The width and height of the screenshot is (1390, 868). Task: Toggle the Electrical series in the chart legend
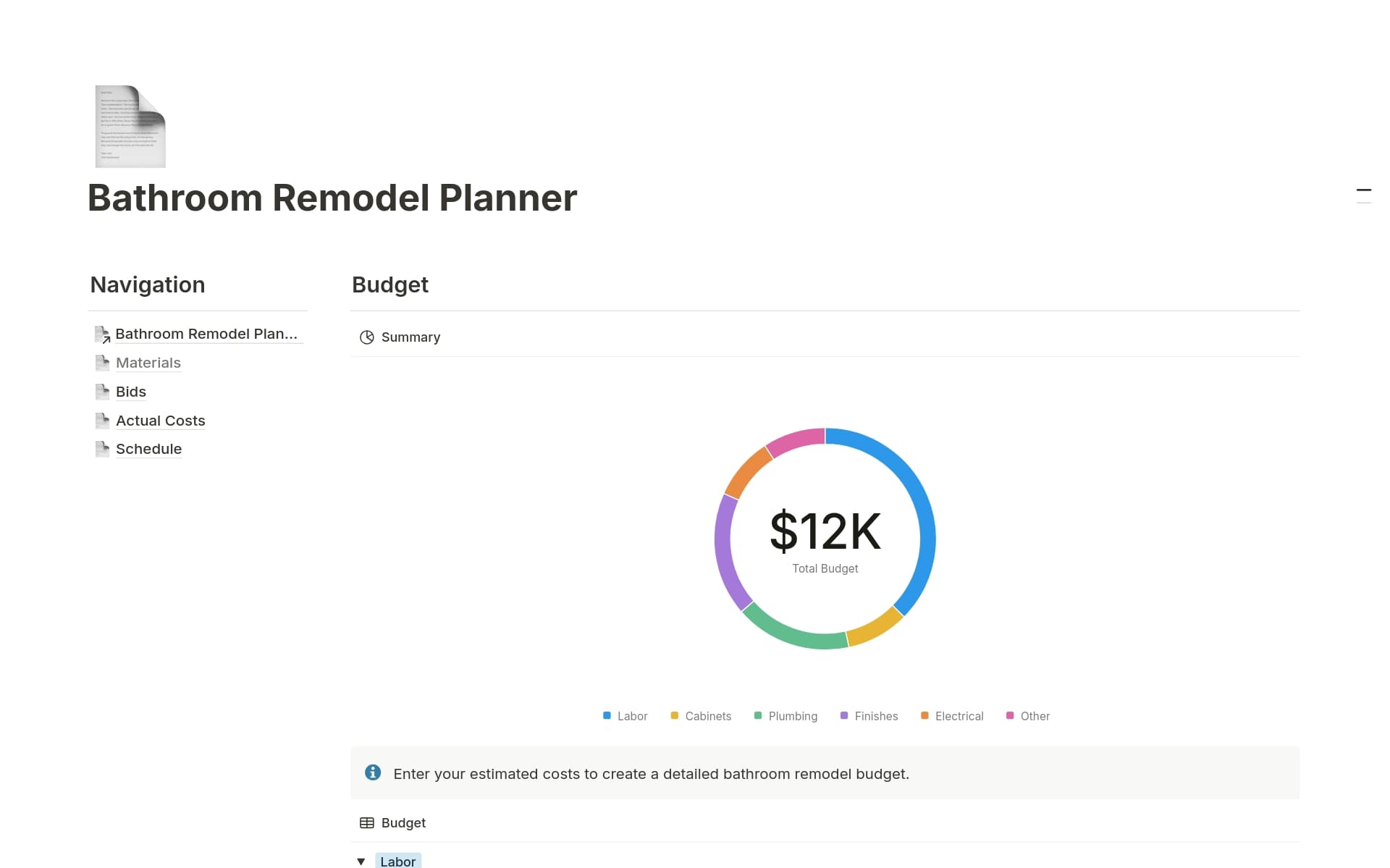click(952, 716)
